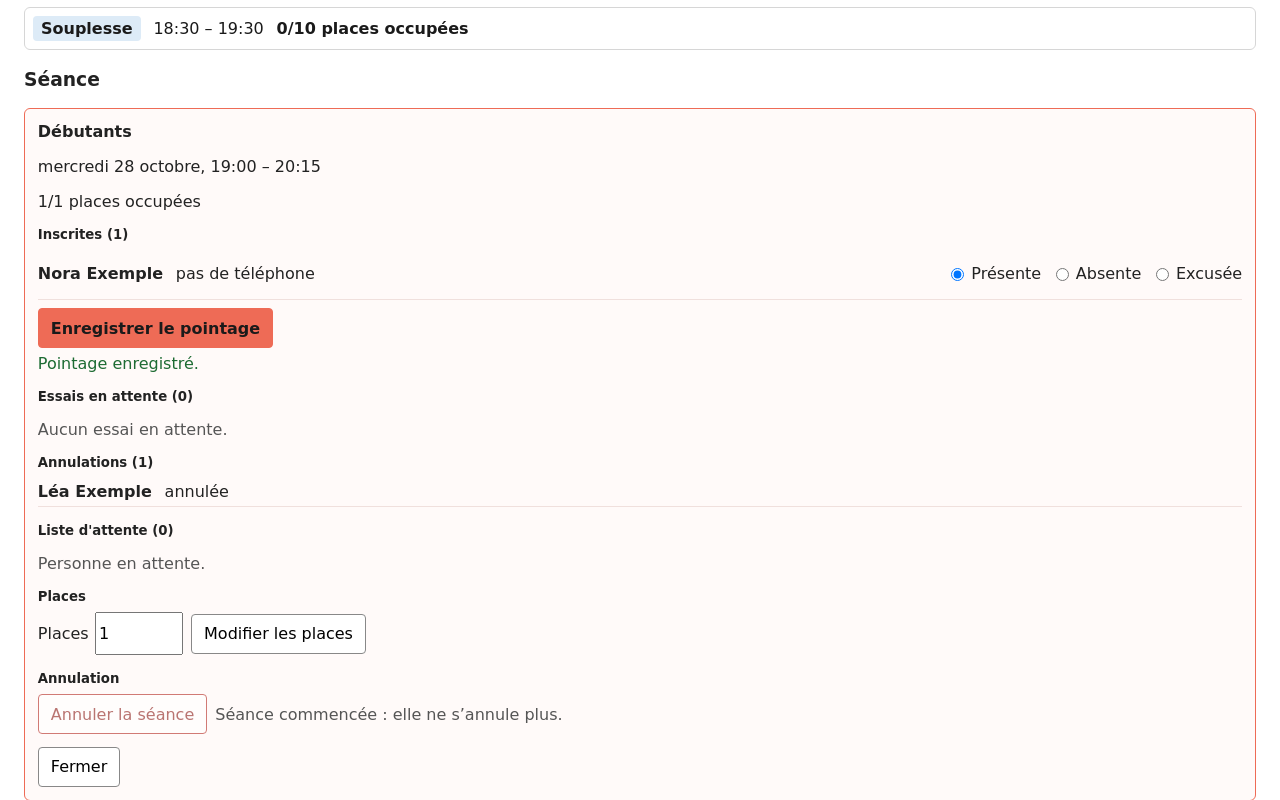1280x800 pixels.
Task: Click the Léa Exemple cancelled entry
Action: tap(640, 492)
